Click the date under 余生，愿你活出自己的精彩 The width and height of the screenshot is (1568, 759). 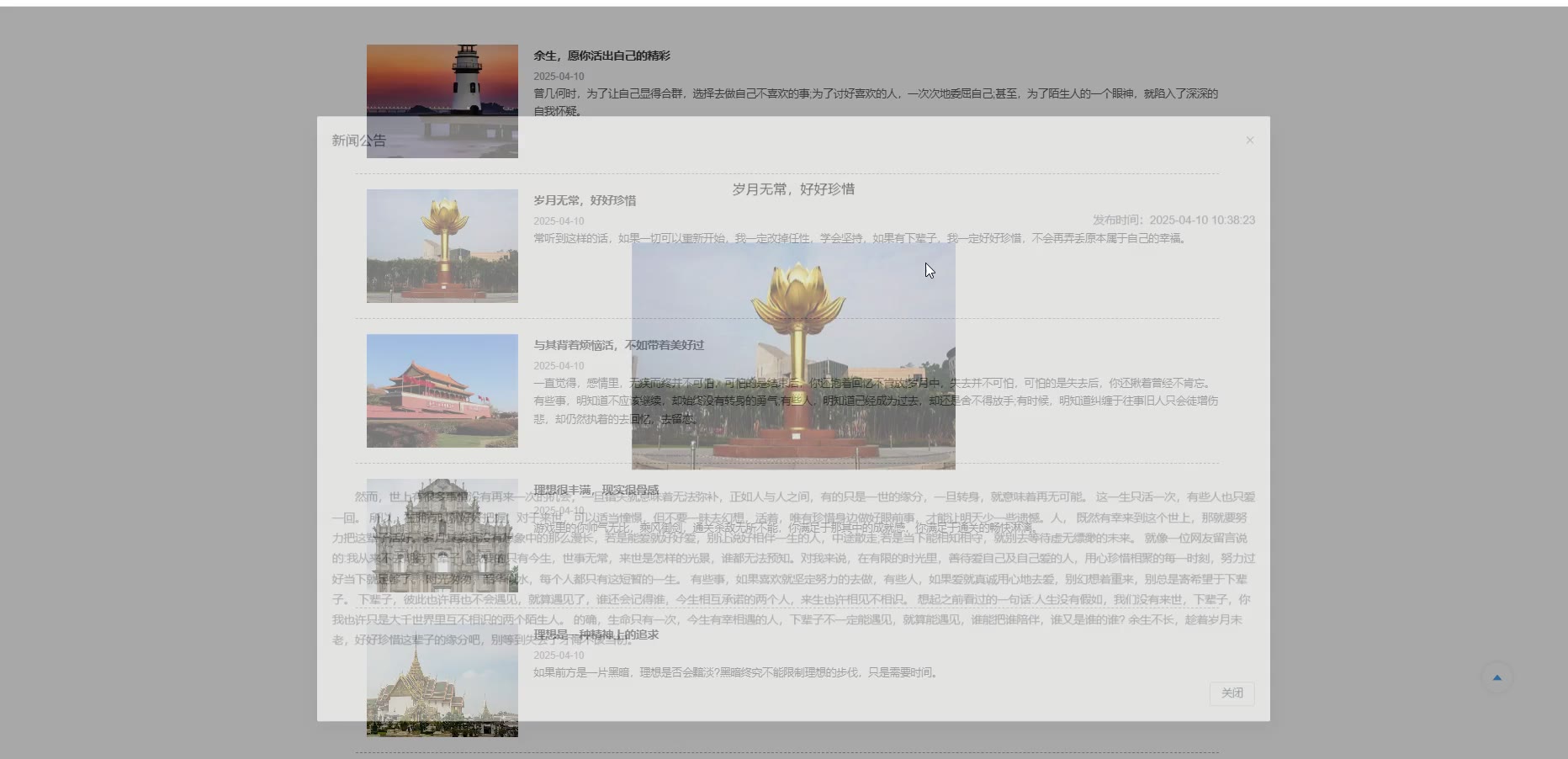(559, 76)
